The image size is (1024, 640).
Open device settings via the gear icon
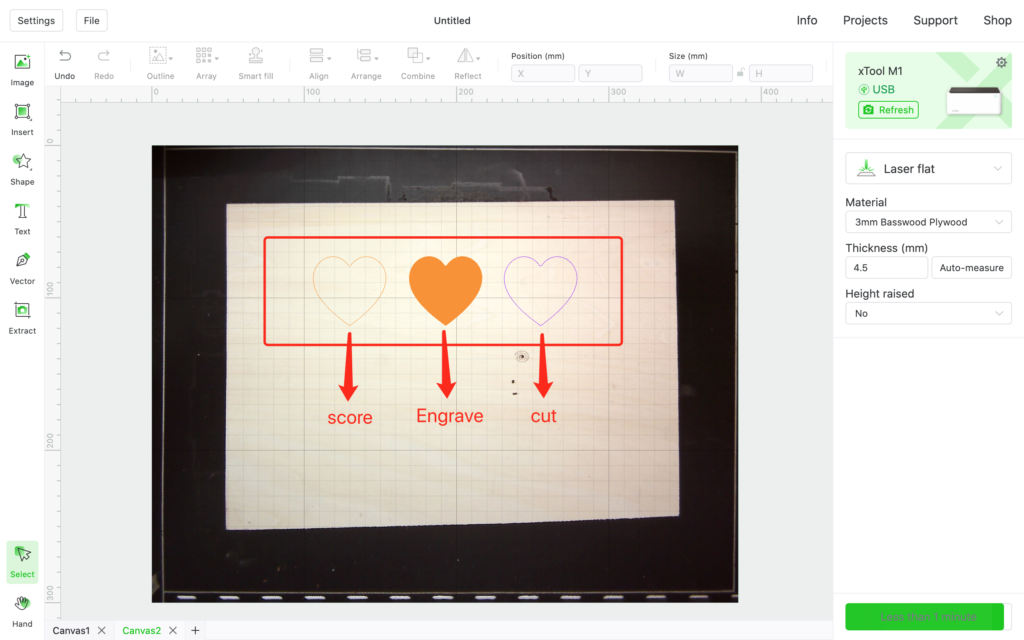[1001, 62]
